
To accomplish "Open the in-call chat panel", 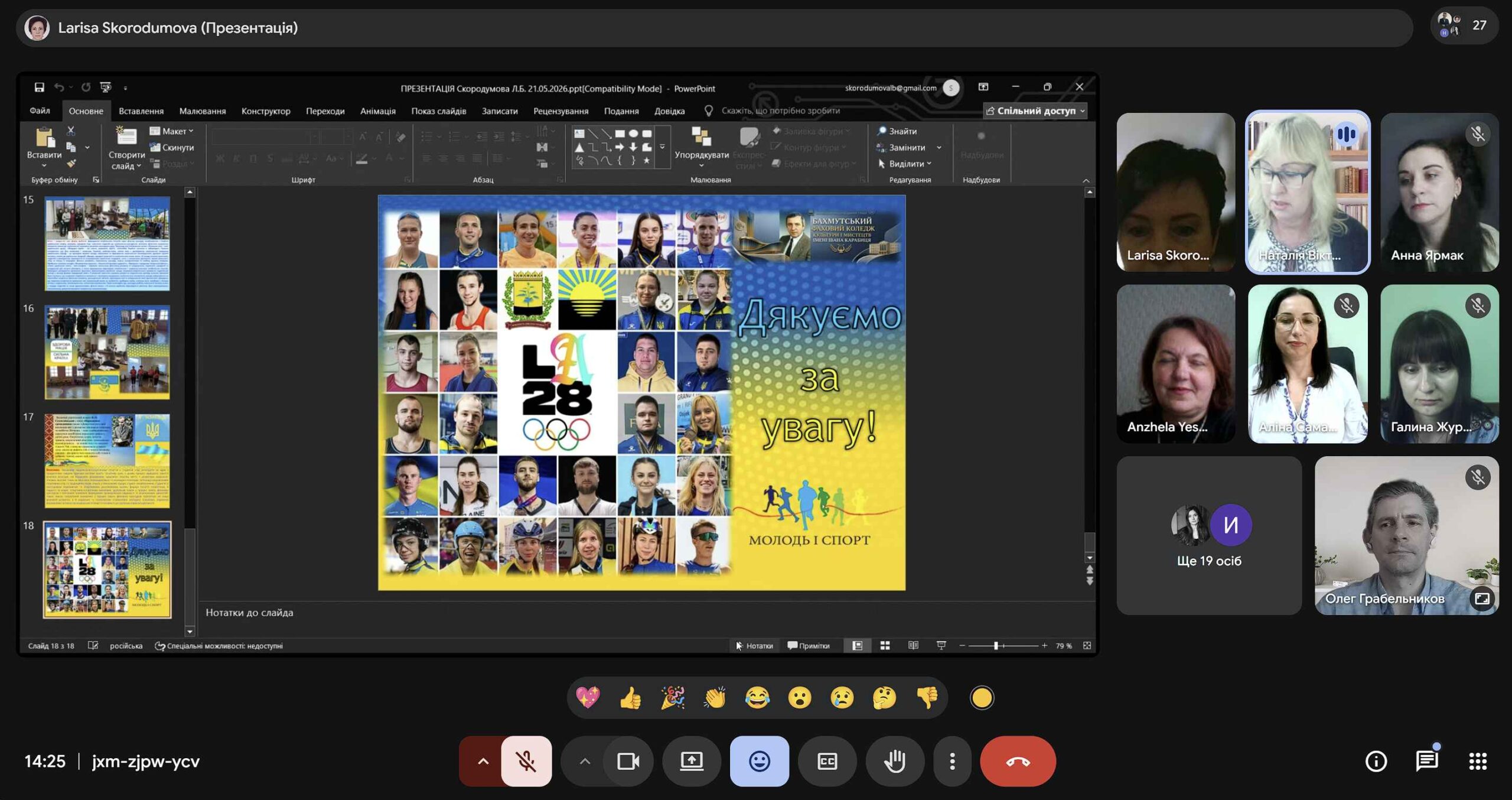I will click(x=1427, y=761).
